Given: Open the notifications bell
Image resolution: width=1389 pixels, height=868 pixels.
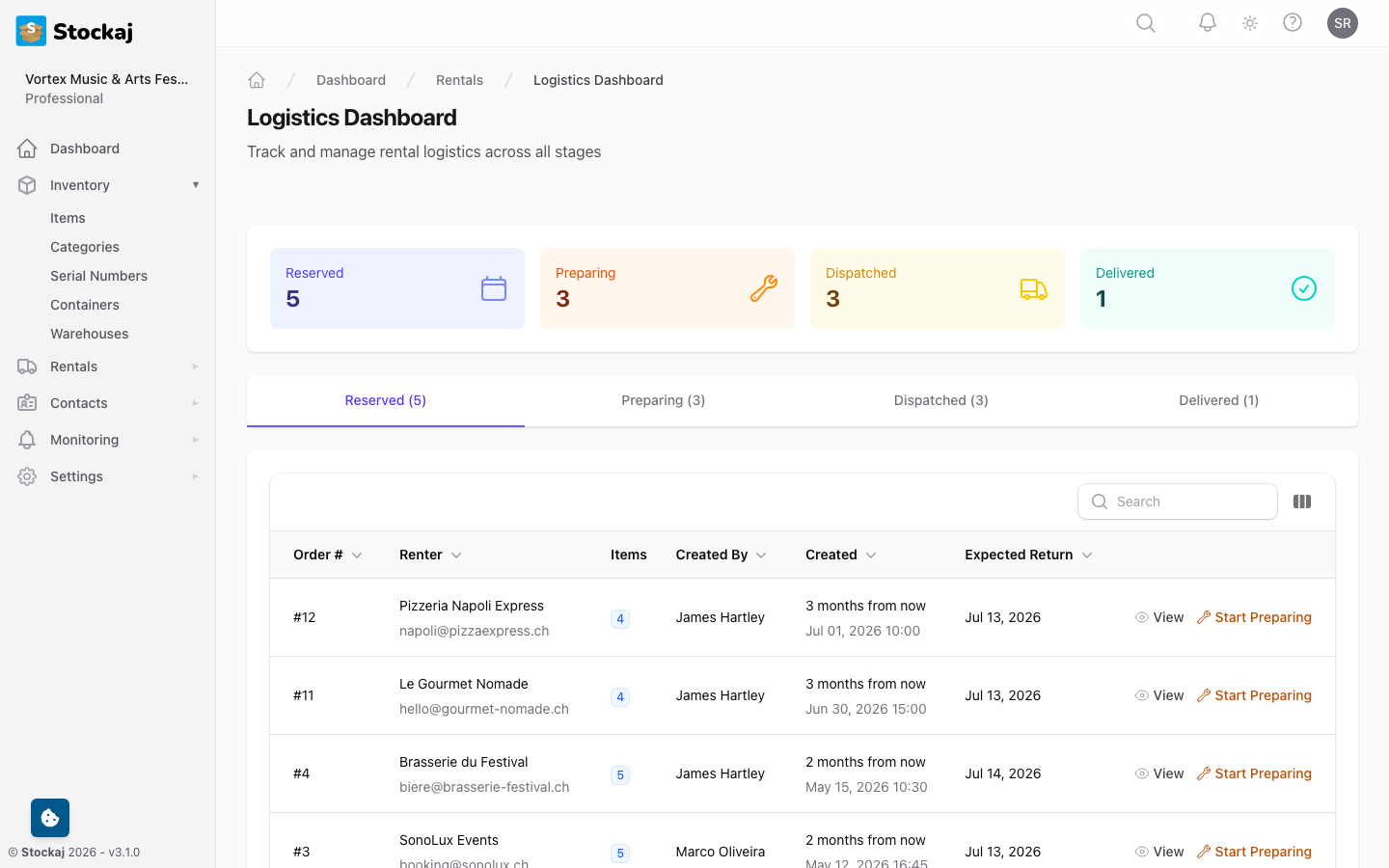Looking at the screenshot, I should (1207, 22).
